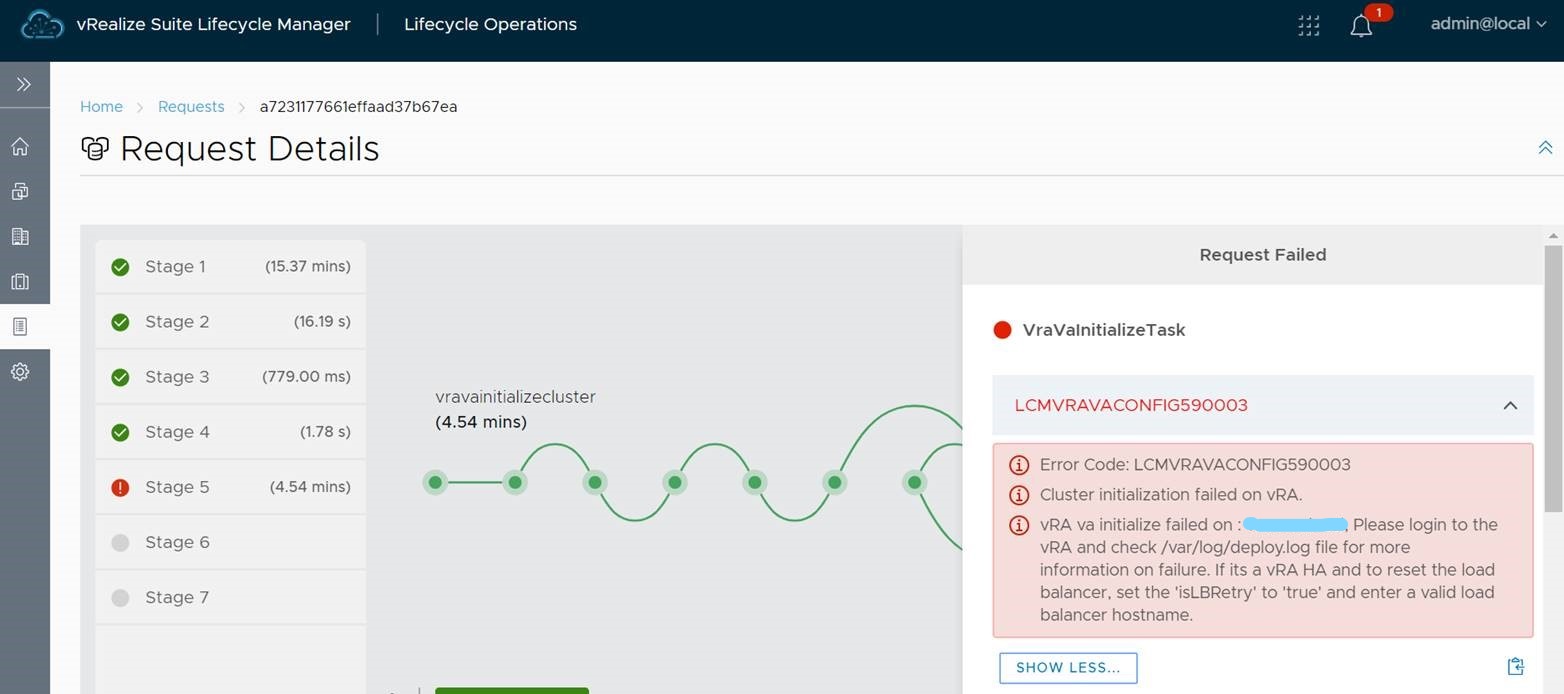The width and height of the screenshot is (1564, 694).
Task: Click the sixth workflow graph node
Action: (835, 482)
